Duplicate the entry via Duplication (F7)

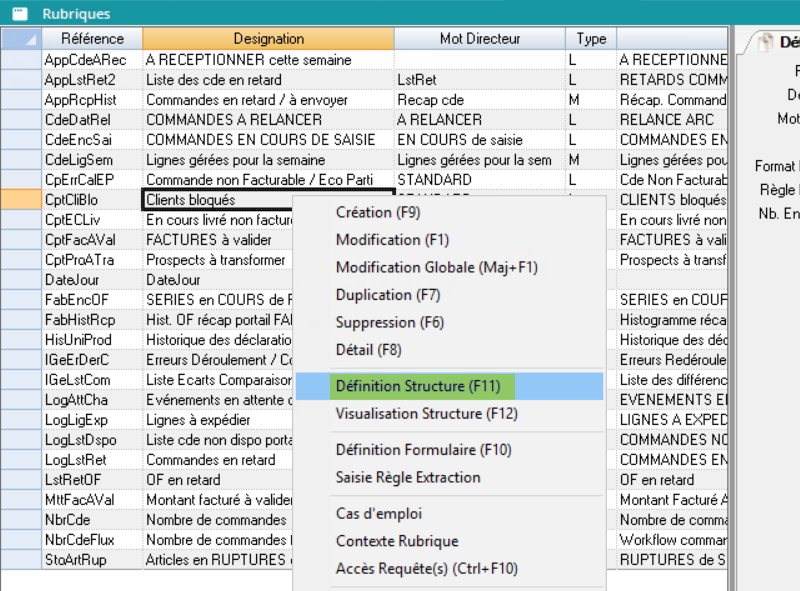388,295
